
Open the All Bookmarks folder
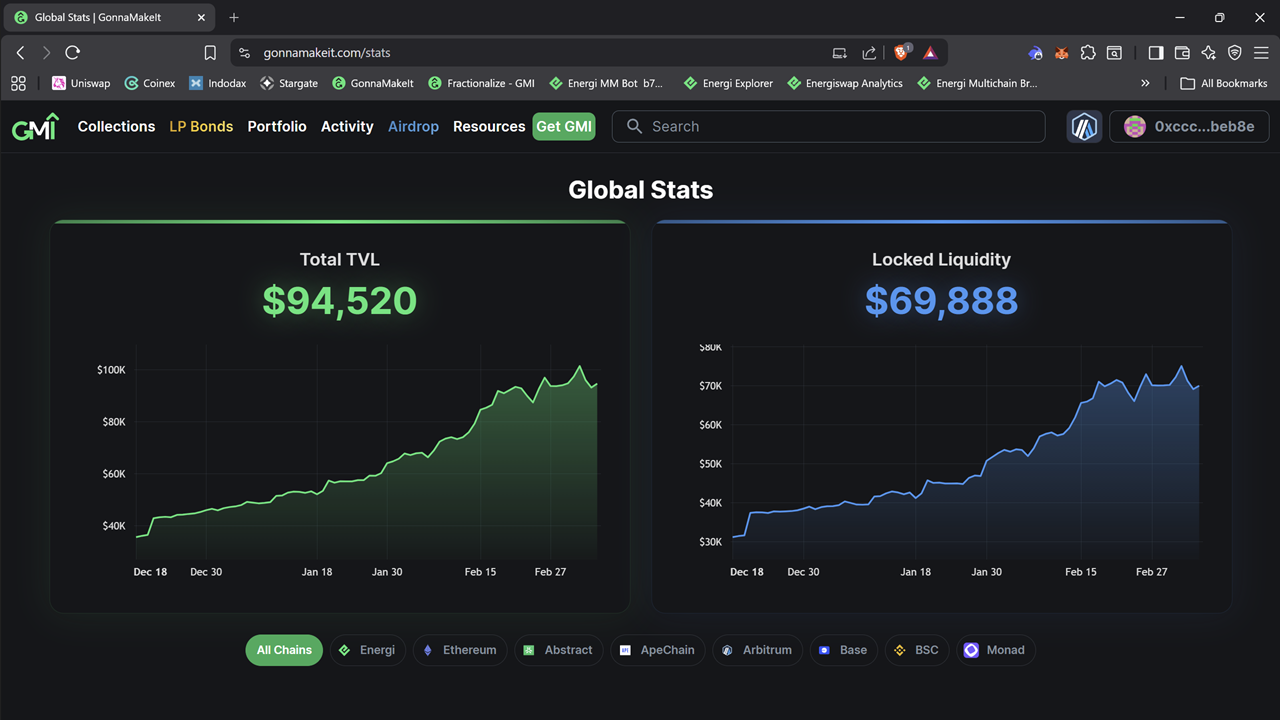(x=1223, y=84)
